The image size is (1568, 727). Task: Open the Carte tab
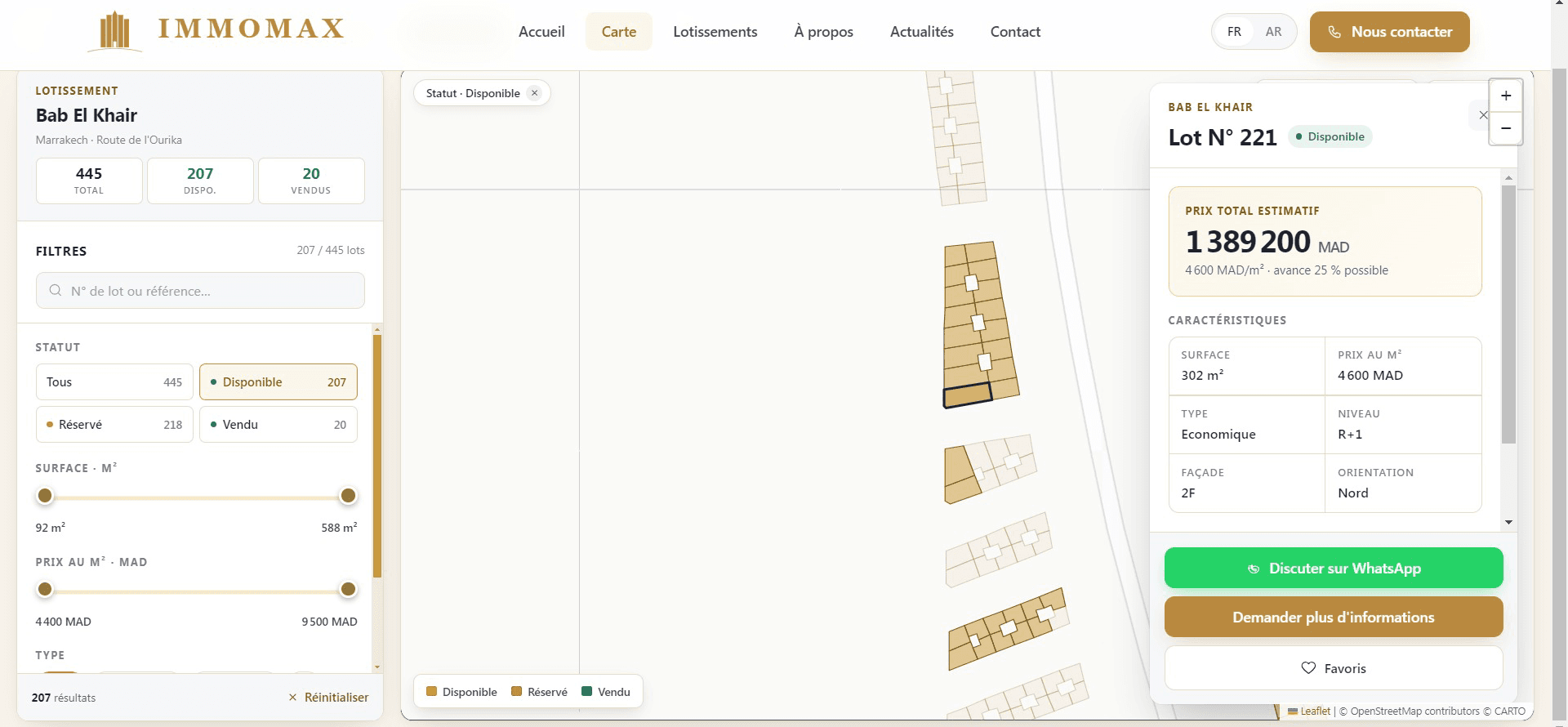[x=619, y=32]
